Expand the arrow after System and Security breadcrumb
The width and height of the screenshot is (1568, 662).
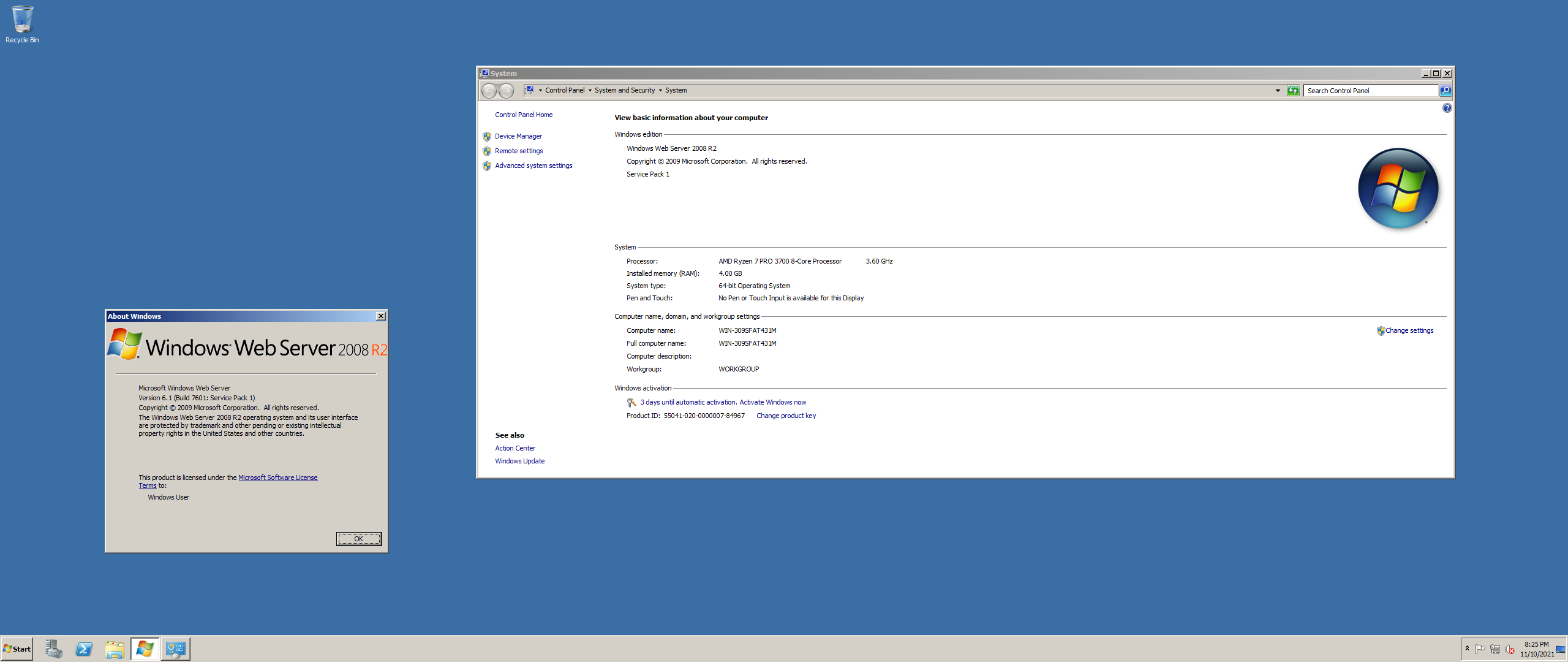660,91
